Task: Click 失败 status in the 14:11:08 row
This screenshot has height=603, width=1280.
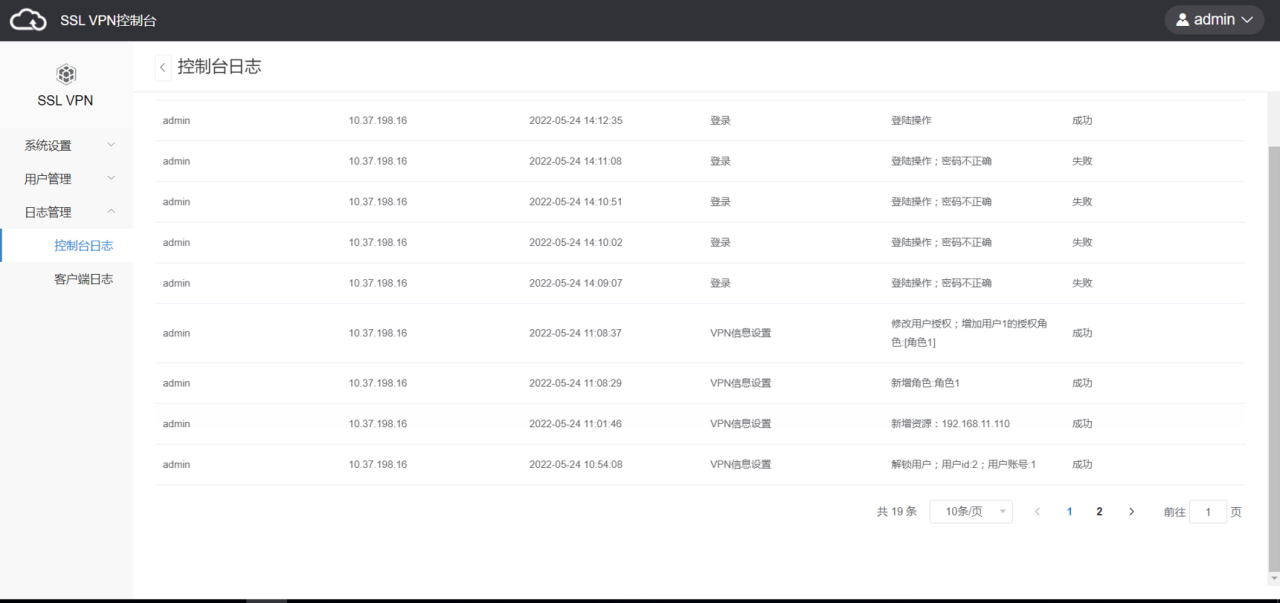Action: coord(1082,161)
